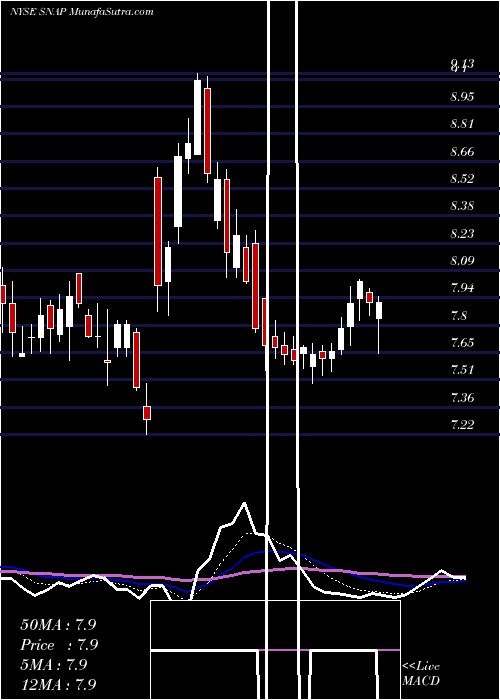Click the 50MA : 7.9 readout
The width and height of the screenshot is (500, 700).
tap(58, 624)
